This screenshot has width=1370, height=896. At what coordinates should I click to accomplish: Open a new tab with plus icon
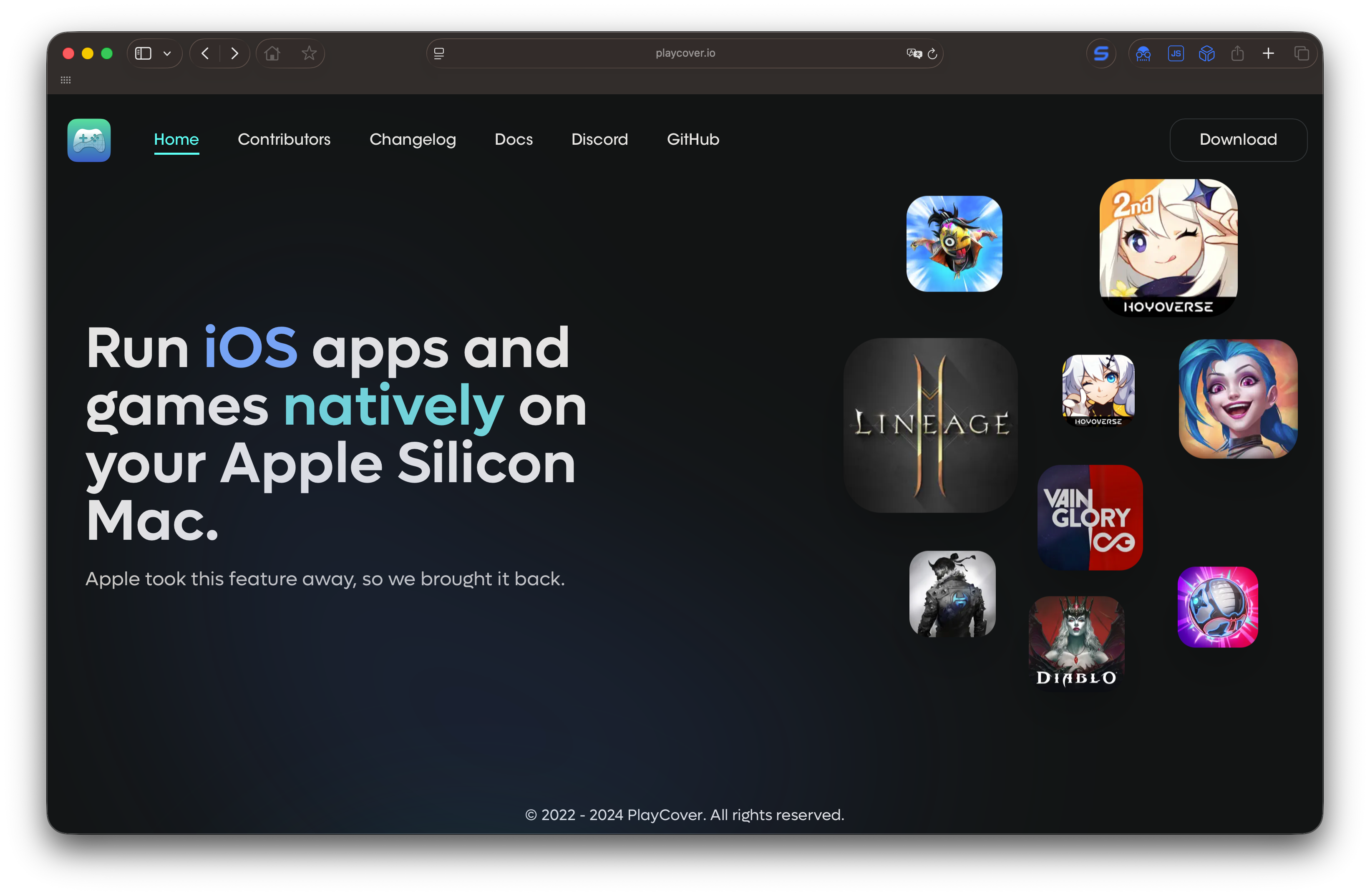pyautogui.click(x=1268, y=53)
